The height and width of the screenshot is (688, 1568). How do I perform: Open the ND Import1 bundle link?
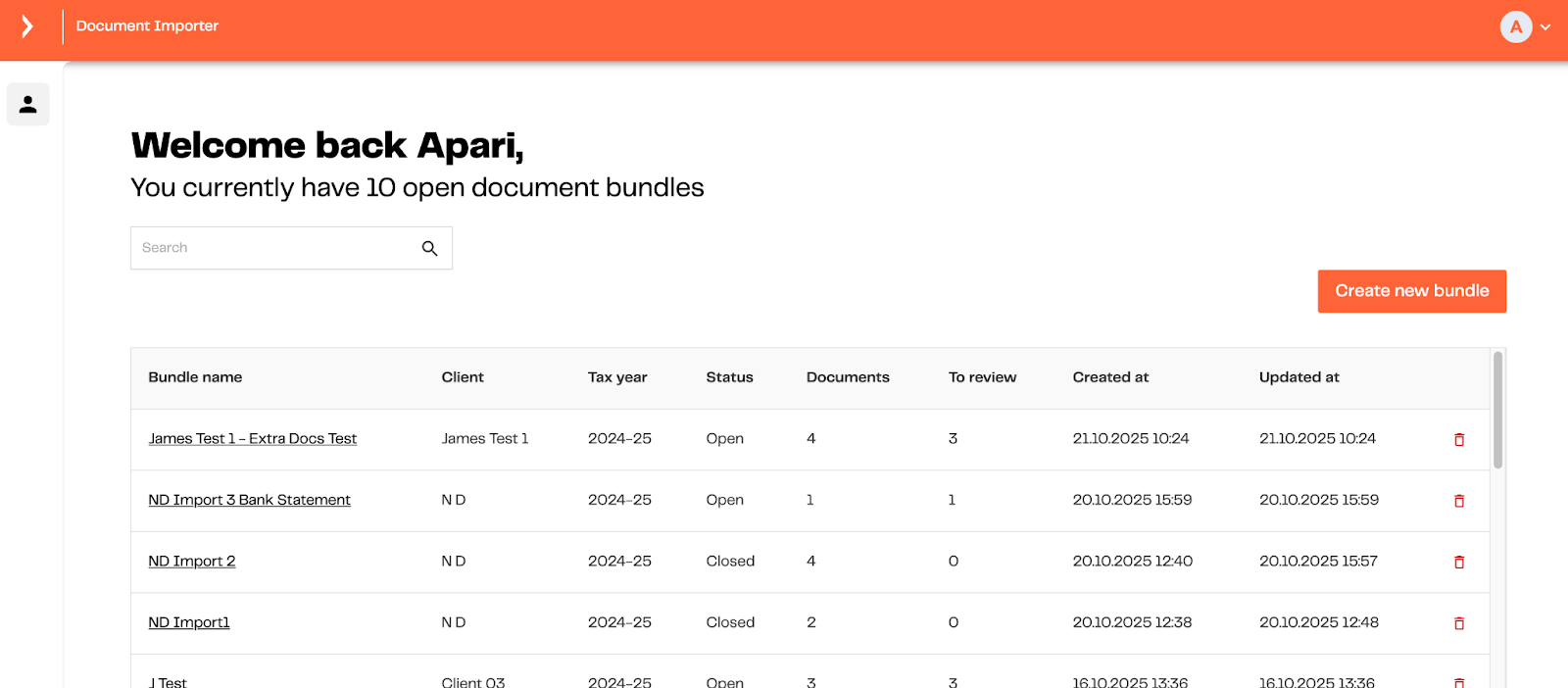pyautogui.click(x=188, y=622)
